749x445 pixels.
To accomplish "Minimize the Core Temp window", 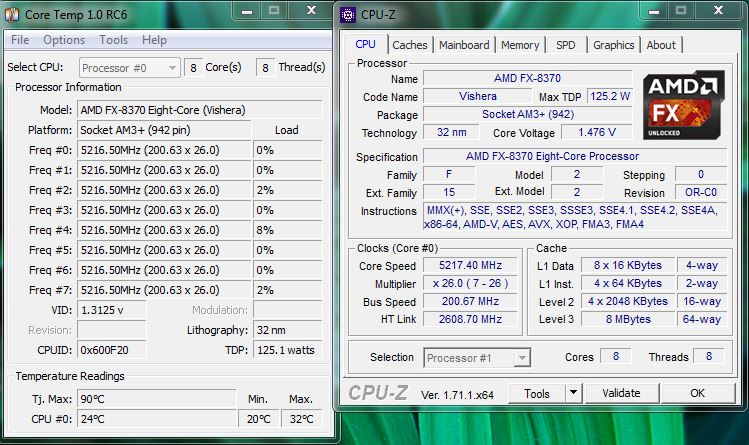I will click(x=247, y=11).
